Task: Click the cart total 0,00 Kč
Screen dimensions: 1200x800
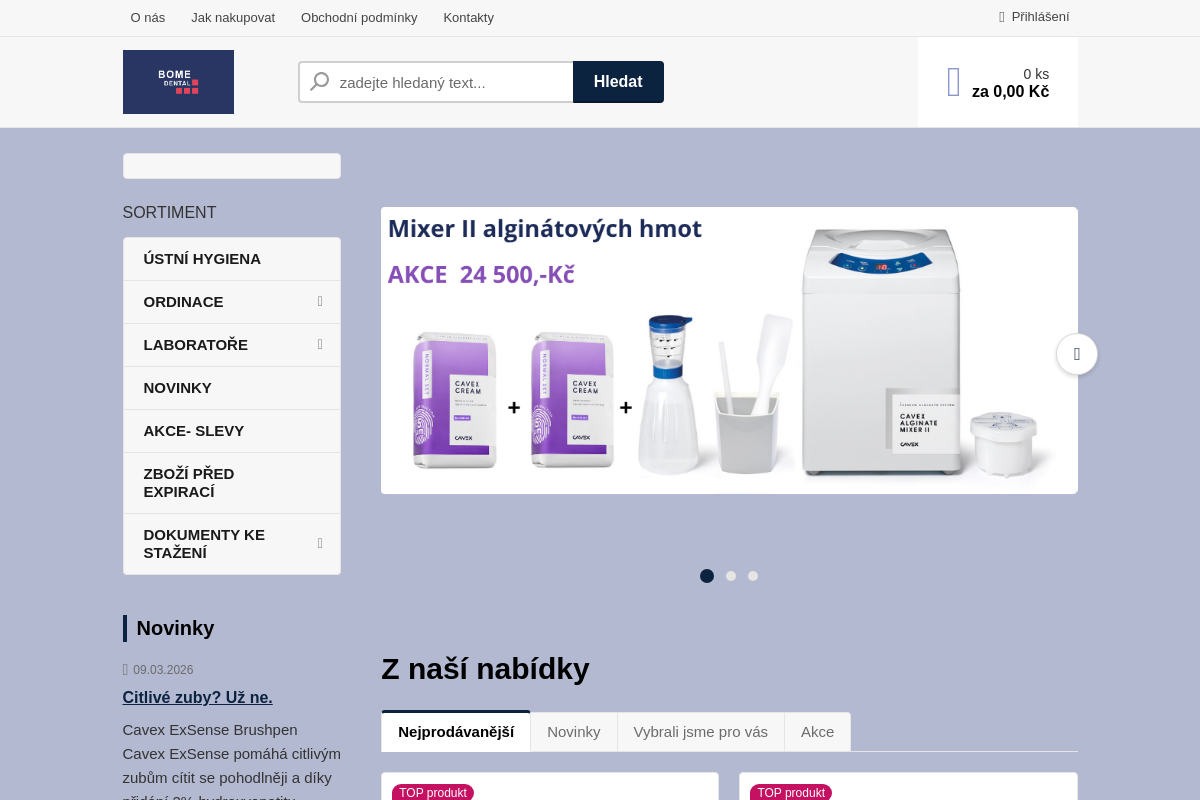Action: tap(1010, 92)
